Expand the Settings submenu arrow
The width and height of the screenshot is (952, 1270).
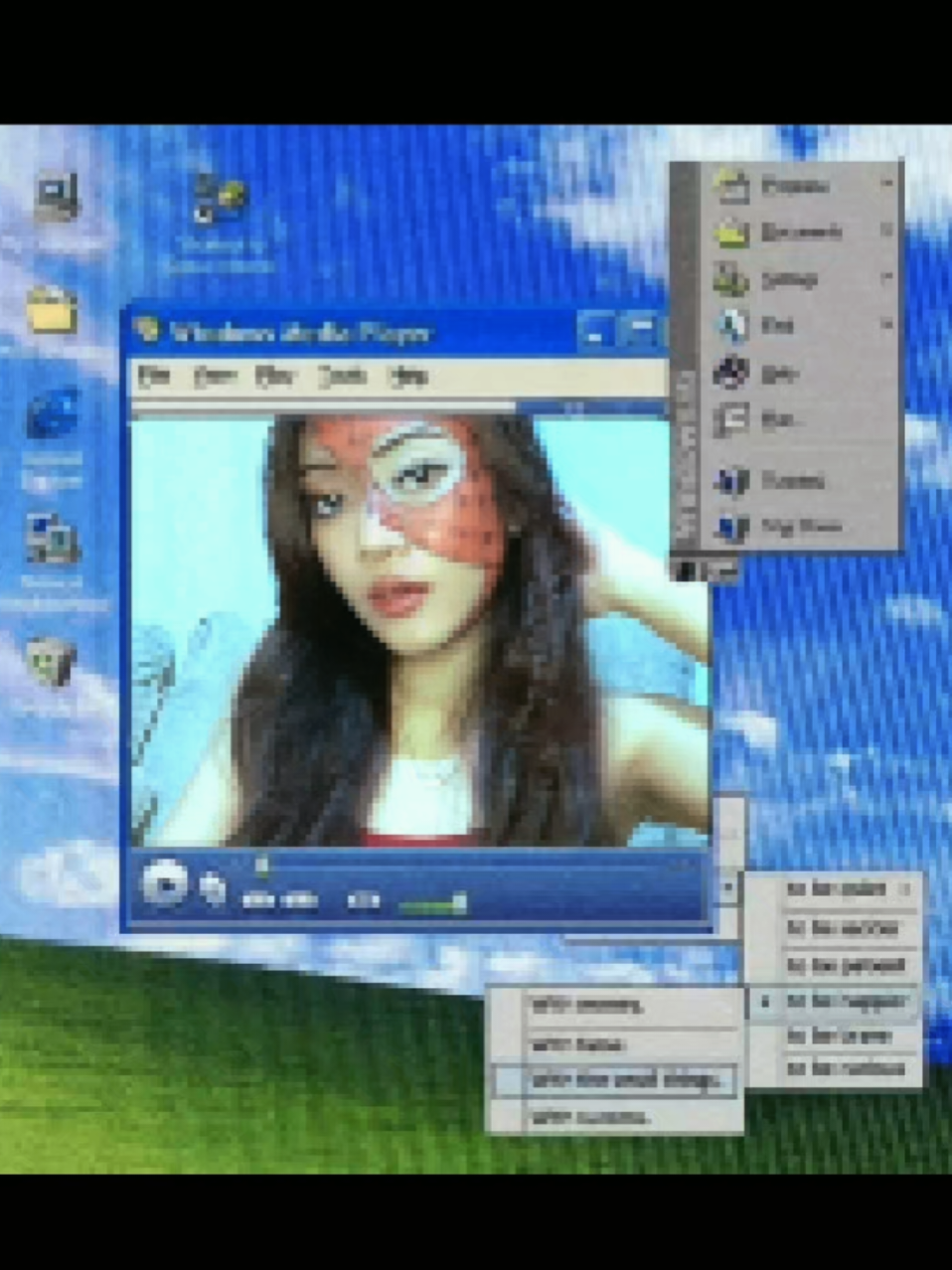(x=886, y=277)
